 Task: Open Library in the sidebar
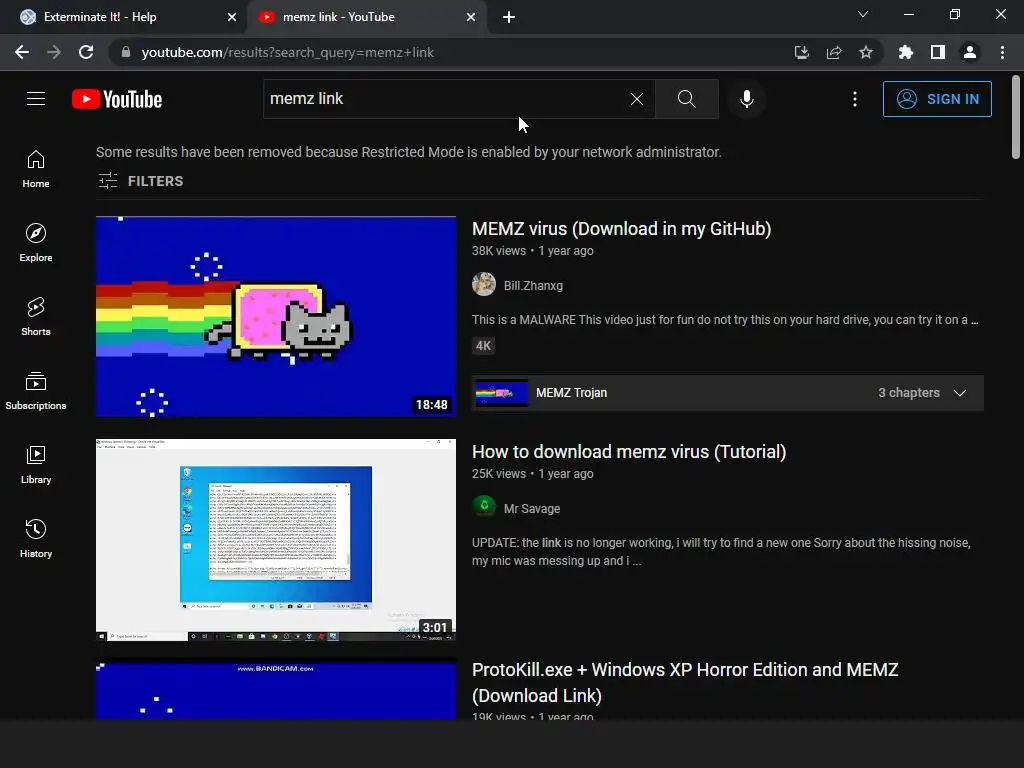36,465
